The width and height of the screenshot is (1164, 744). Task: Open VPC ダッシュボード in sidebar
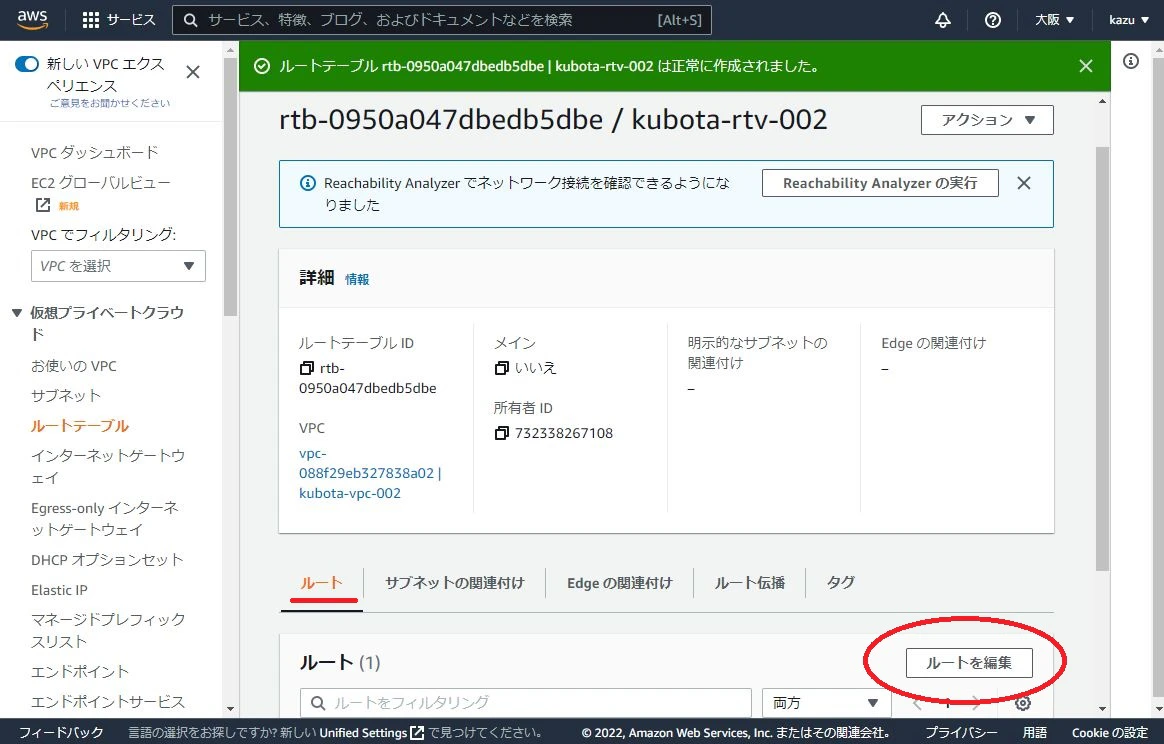tap(94, 152)
